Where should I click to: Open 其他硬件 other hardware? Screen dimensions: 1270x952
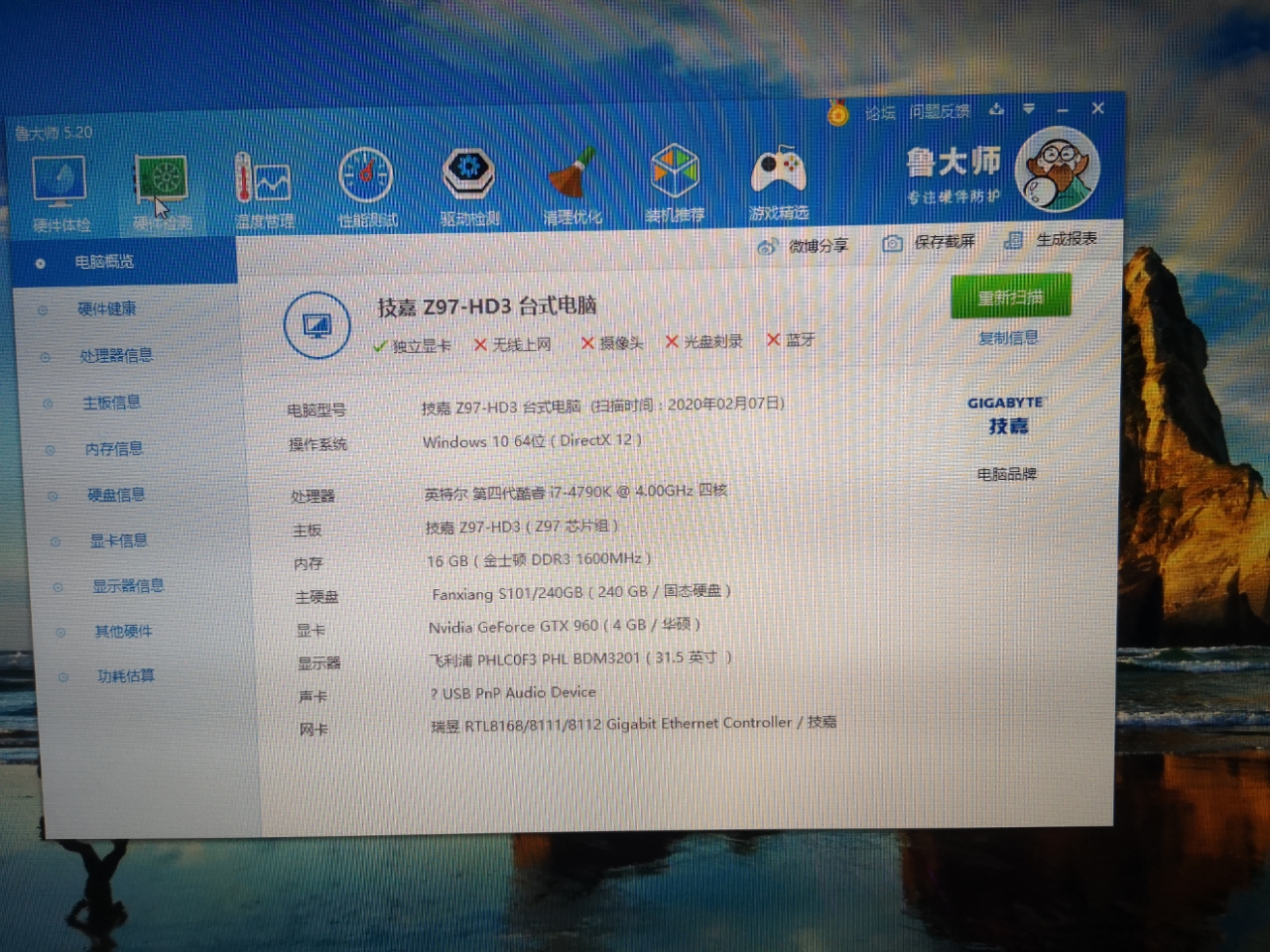click(x=123, y=632)
